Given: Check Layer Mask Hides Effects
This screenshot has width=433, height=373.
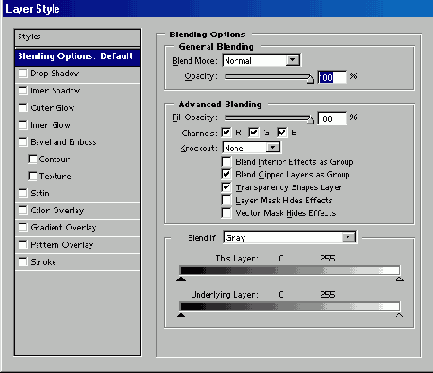Looking at the screenshot, I should [x=226, y=200].
